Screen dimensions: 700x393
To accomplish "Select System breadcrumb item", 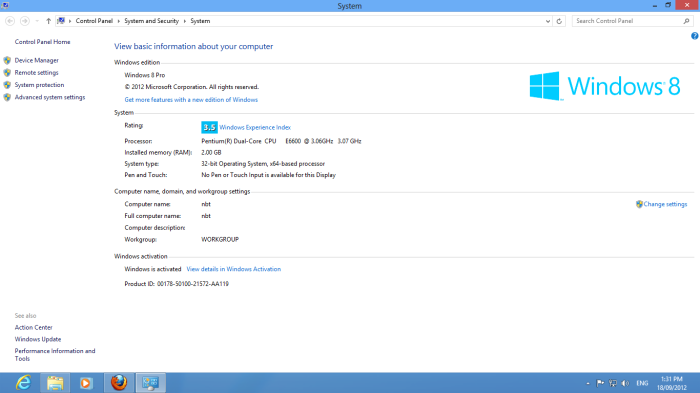I will pyautogui.click(x=200, y=21).
